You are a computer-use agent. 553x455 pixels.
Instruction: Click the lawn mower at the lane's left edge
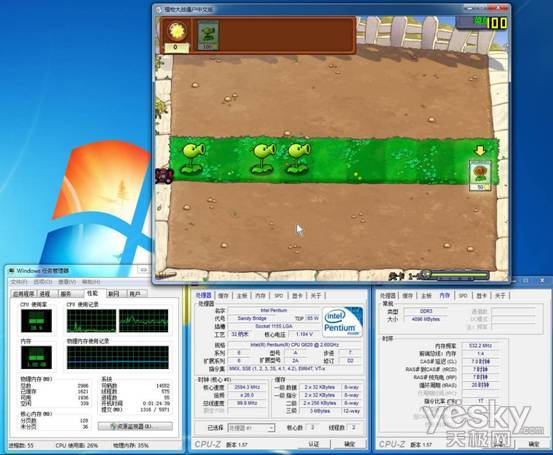[x=164, y=176]
